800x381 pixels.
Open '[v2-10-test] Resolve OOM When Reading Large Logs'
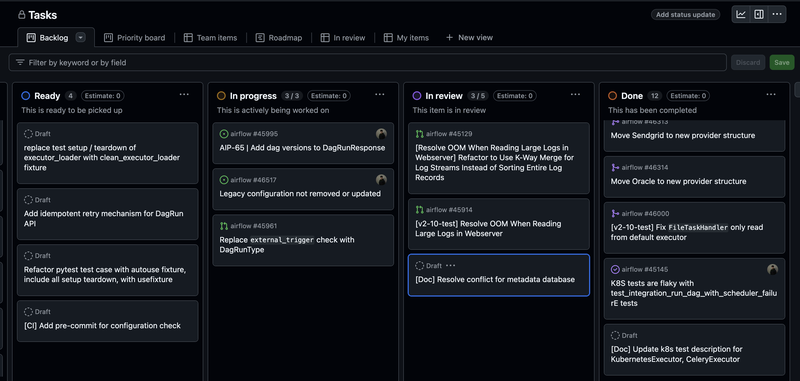(488, 228)
